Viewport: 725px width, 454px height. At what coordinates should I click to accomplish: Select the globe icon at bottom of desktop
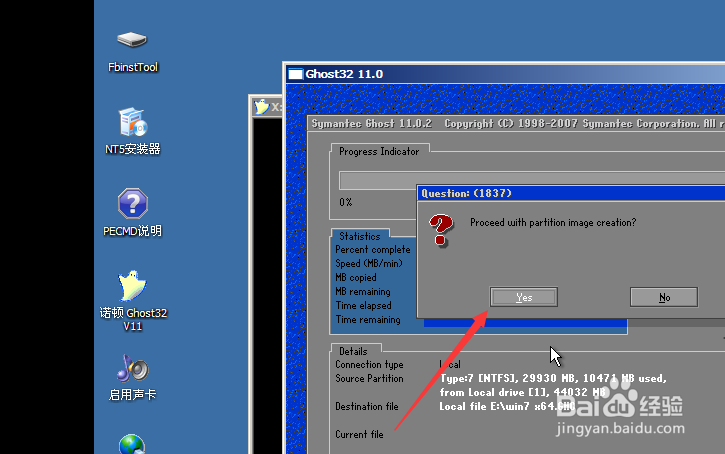[132, 444]
